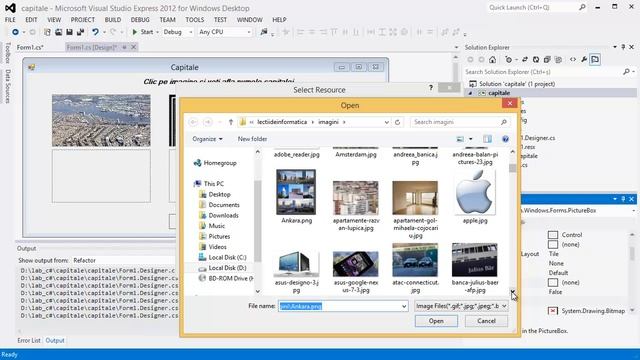Open the Solution Explorer window options arrow
This screenshot has height=360, width=640.
pyautogui.click(x=615, y=47)
